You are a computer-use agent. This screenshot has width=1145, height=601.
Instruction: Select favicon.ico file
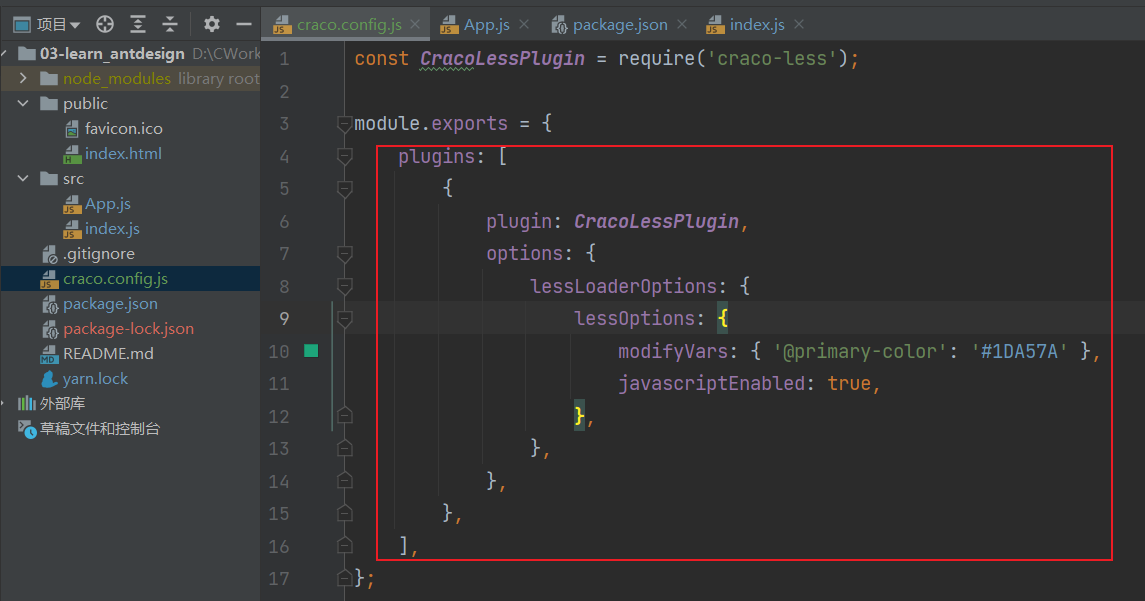(123, 129)
